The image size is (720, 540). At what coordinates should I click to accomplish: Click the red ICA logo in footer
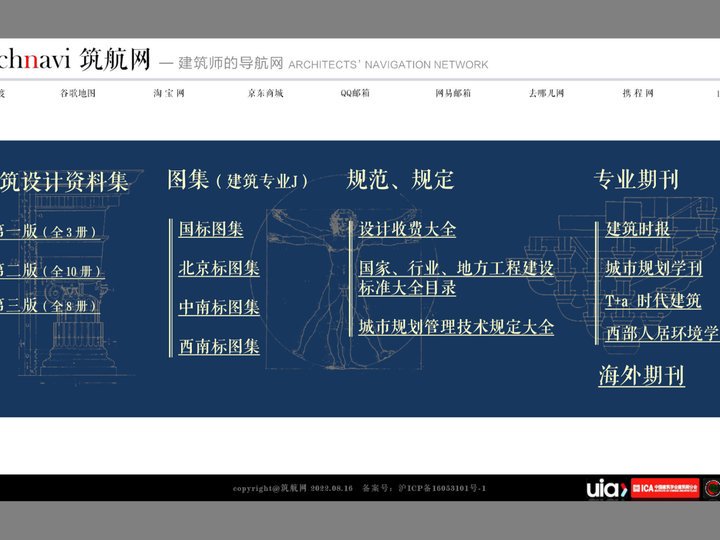pyautogui.click(x=665, y=488)
